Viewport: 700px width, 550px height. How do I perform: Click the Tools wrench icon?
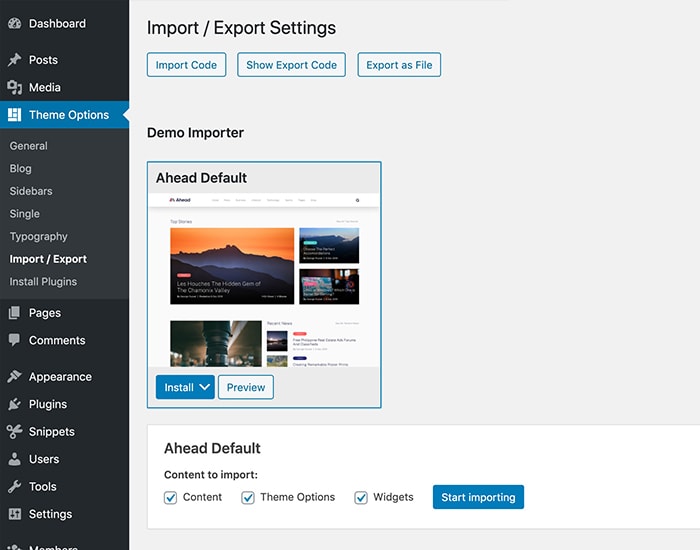(x=14, y=487)
